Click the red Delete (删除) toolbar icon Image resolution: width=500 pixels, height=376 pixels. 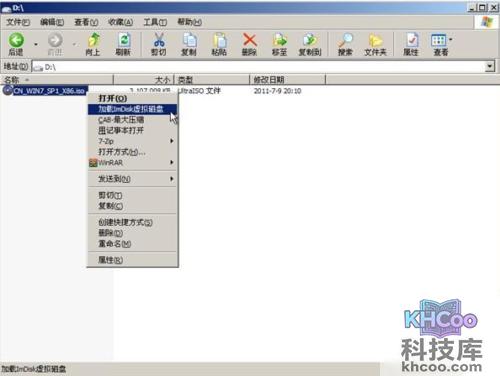pyautogui.click(x=249, y=40)
